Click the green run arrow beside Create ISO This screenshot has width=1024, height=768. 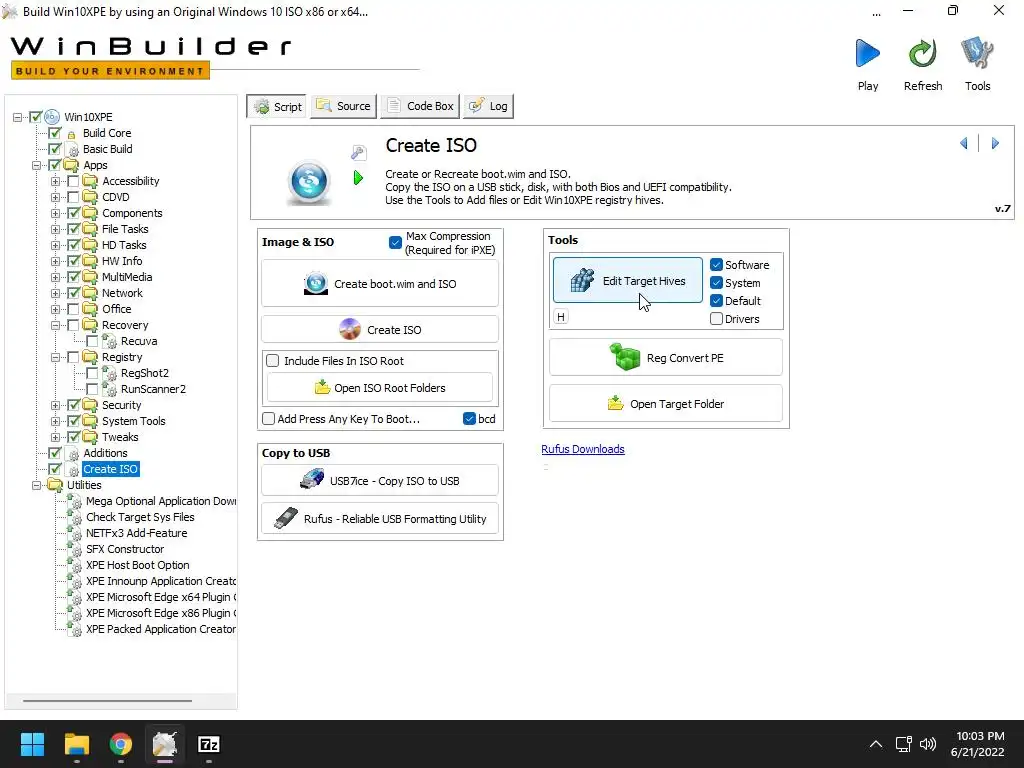(x=358, y=177)
